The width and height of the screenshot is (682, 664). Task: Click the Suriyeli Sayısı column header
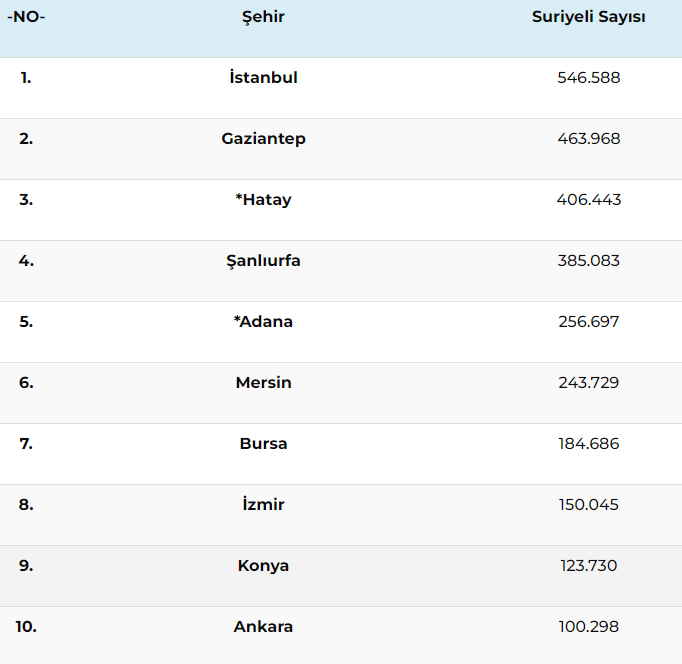(x=588, y=17)
